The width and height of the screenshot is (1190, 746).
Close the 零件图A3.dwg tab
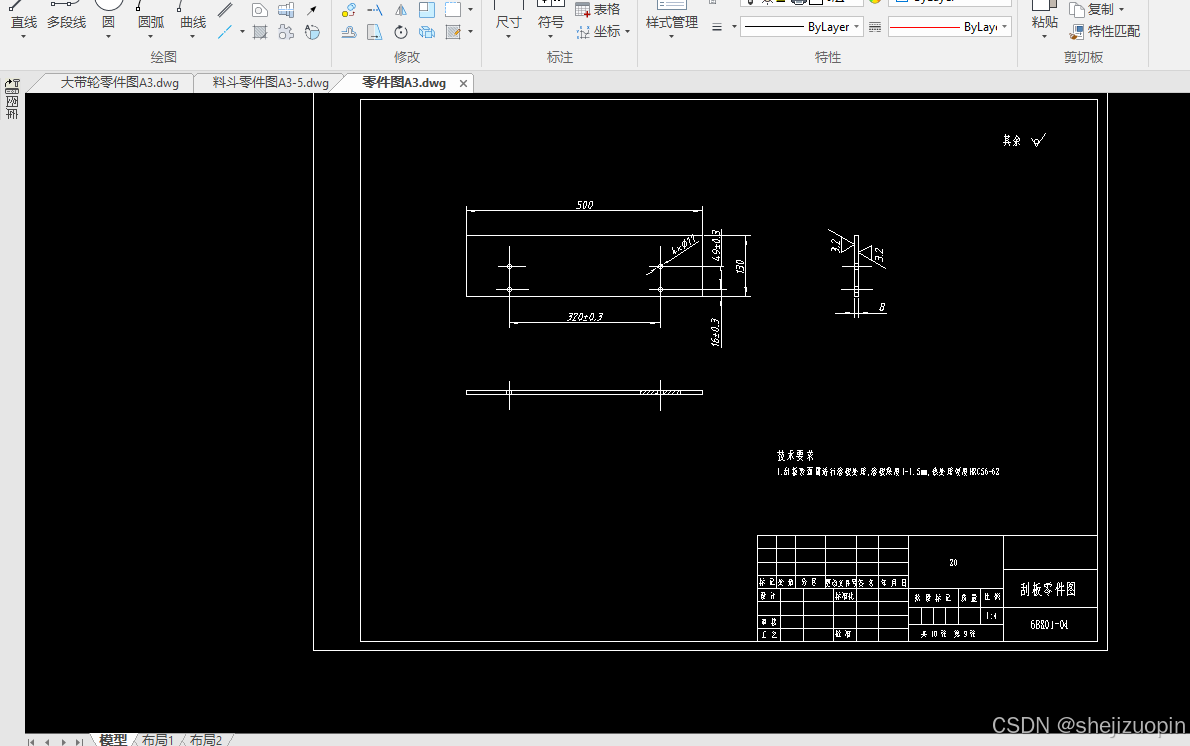[x=464, y=83]
